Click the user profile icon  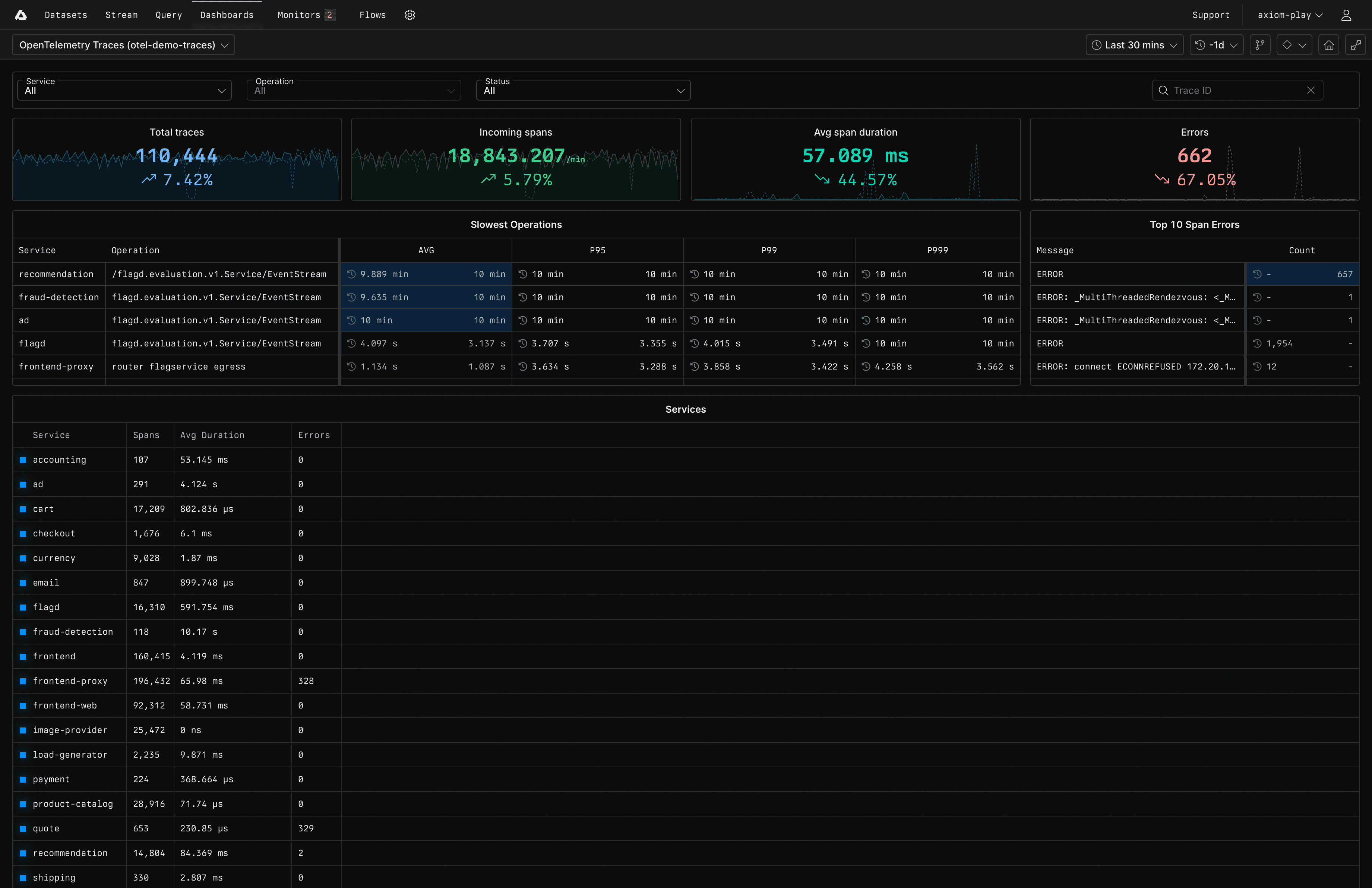click(1346, 15)
